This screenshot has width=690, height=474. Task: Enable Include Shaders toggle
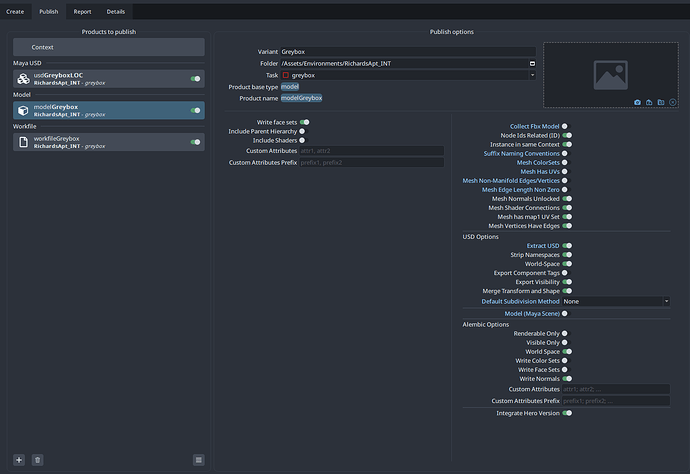pyautogui.click(x=302, y=140)
